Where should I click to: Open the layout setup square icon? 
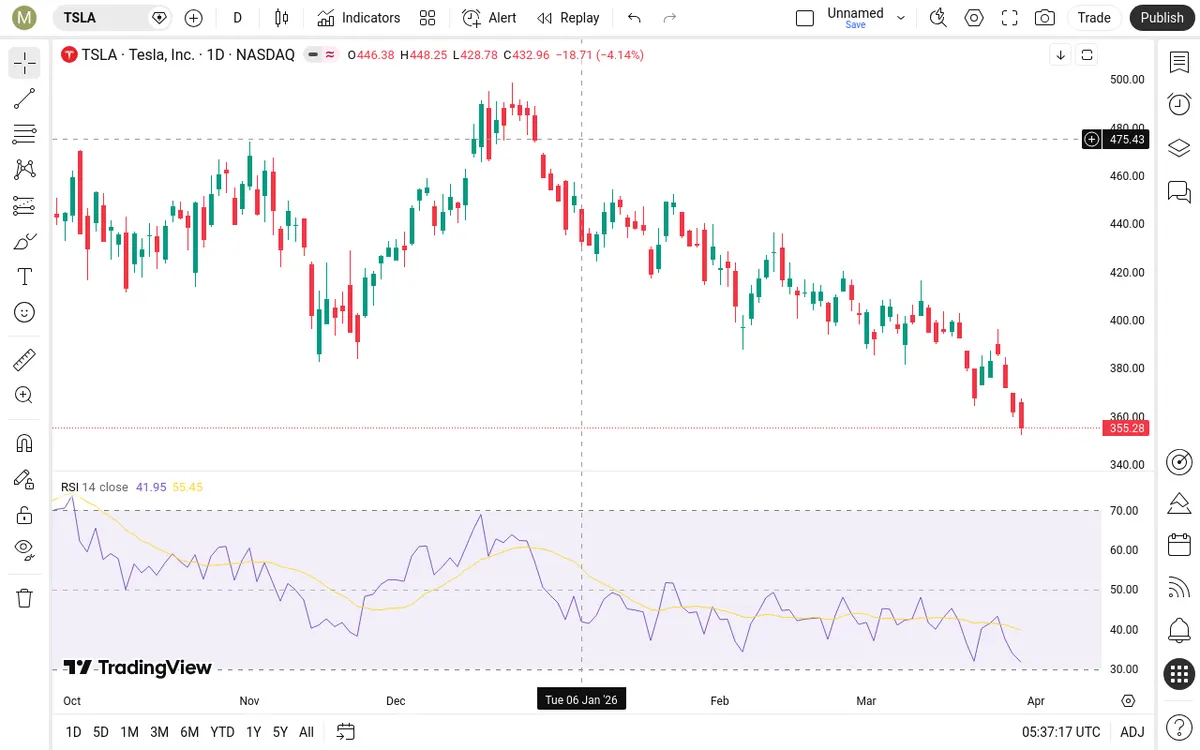805,18
